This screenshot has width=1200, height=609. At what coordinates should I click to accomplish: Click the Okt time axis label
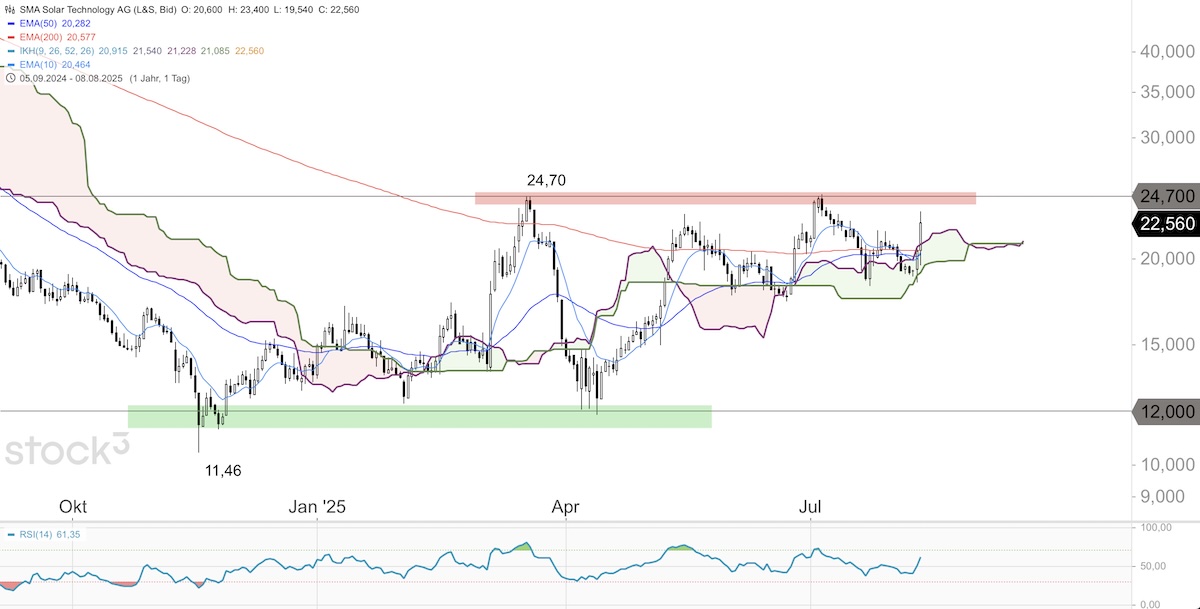74,507
